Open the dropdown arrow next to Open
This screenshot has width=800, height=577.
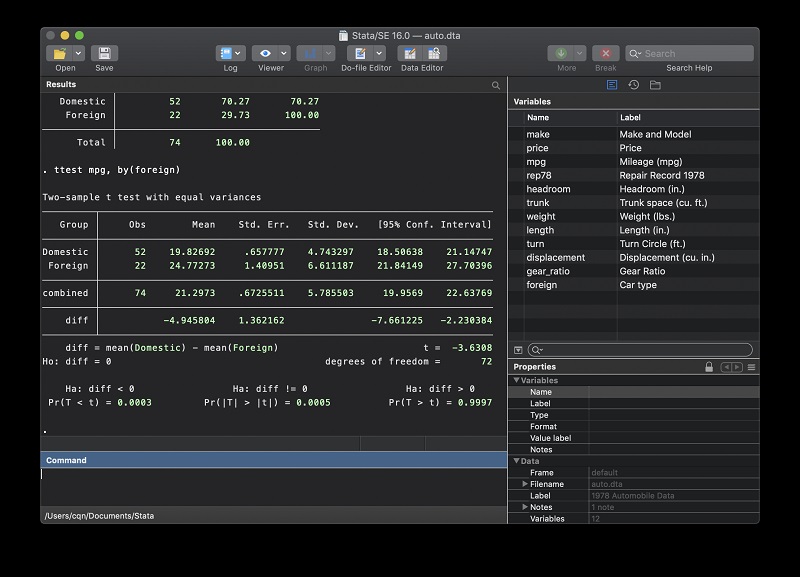point(76,53)
